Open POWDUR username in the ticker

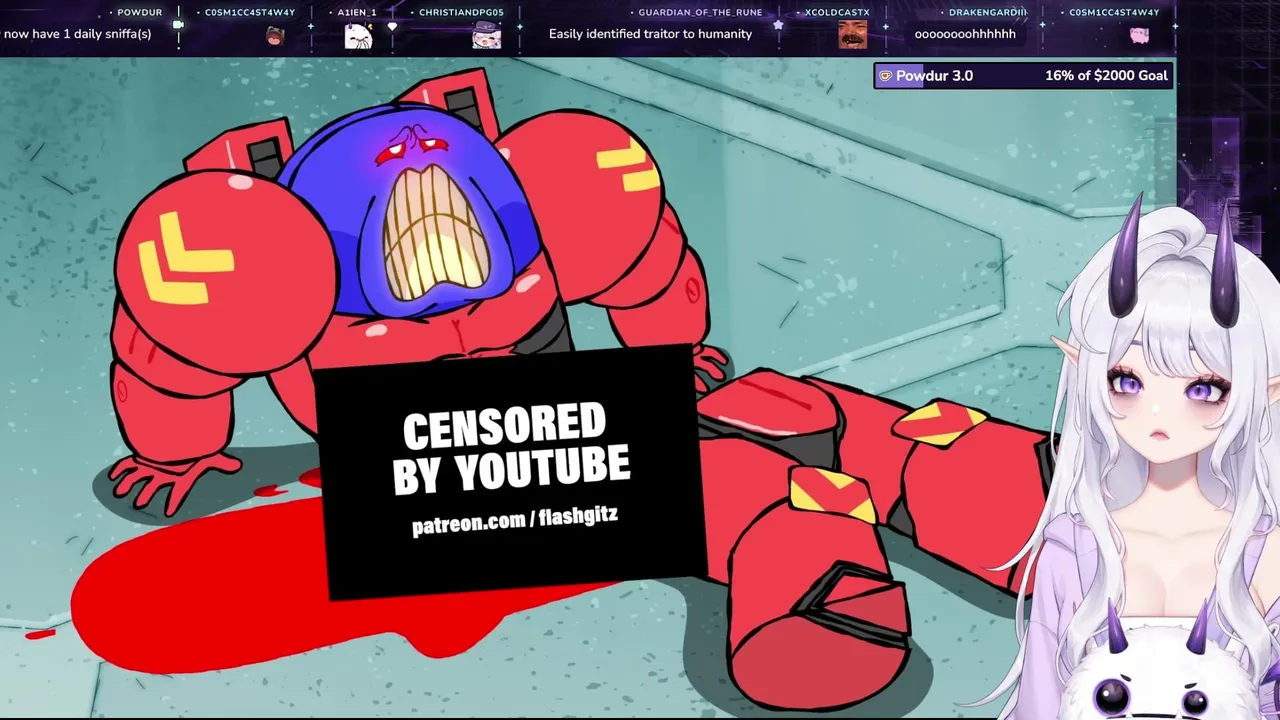(x=139, y=12)
